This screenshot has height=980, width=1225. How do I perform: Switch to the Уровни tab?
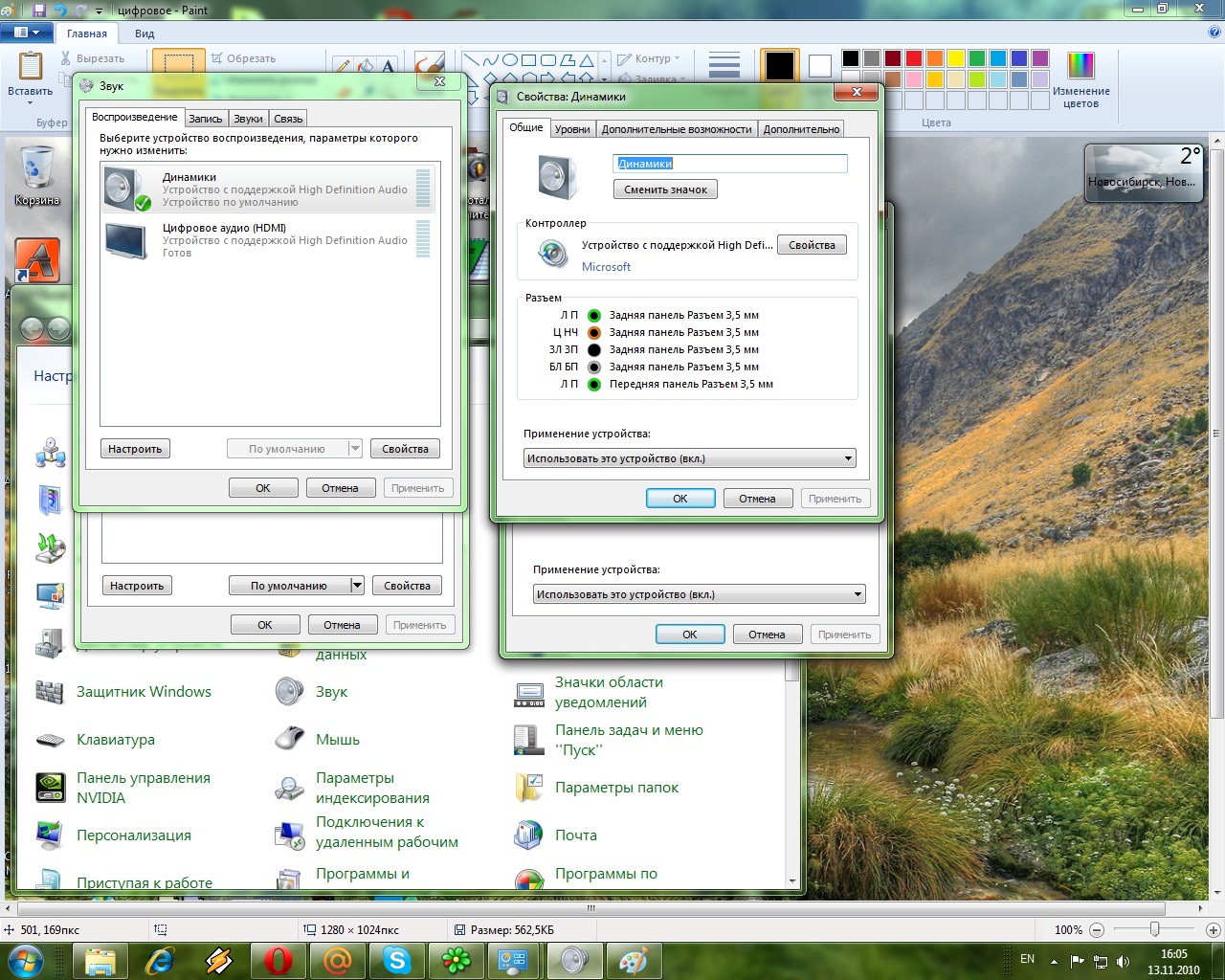coord(572,129)
